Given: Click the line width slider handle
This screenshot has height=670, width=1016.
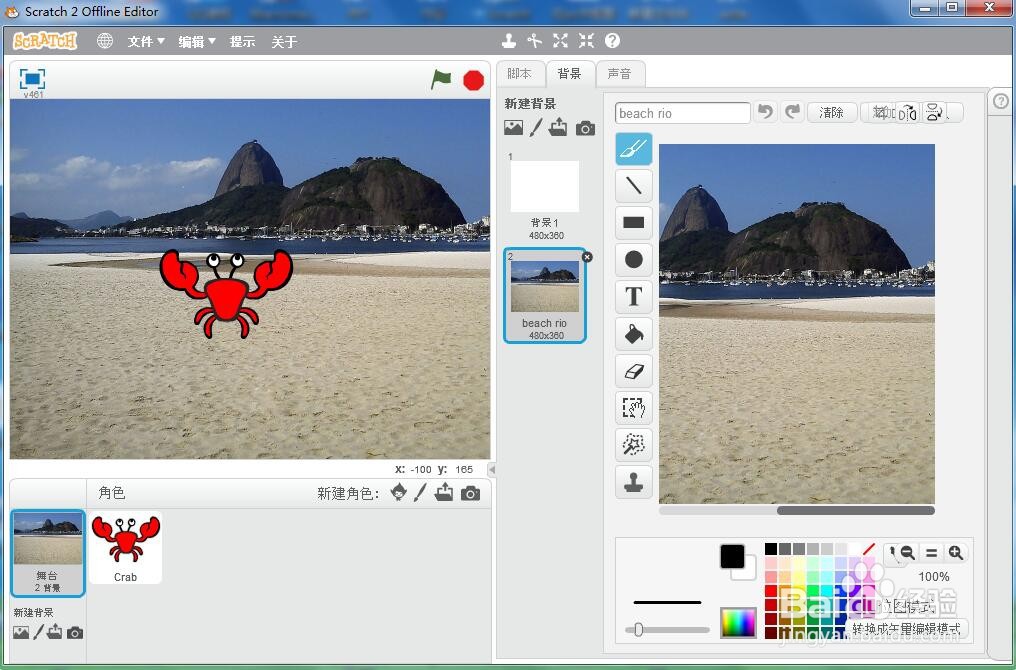Looking at the screenshot, I should coord(638,629).
